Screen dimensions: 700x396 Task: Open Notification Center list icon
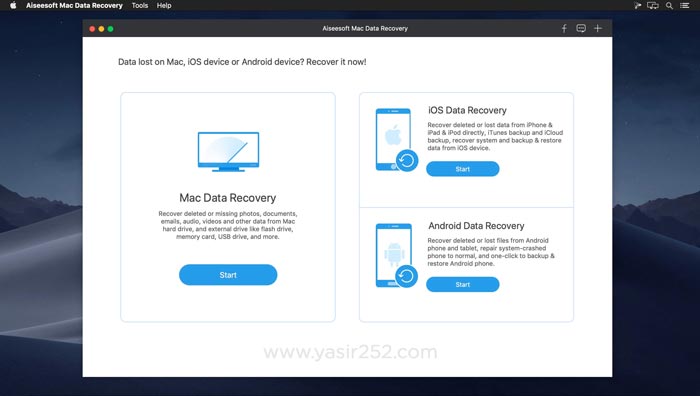[x=684, y=5]
